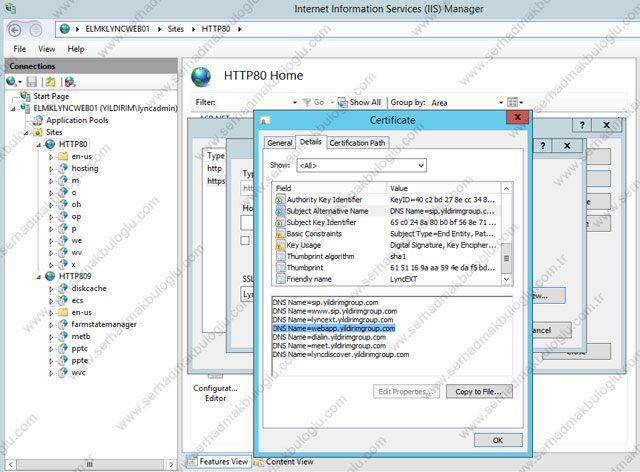Select the HTTP80 site node
Screen dimensions: 640x472
pyautogui.click(x=73, y=144)
